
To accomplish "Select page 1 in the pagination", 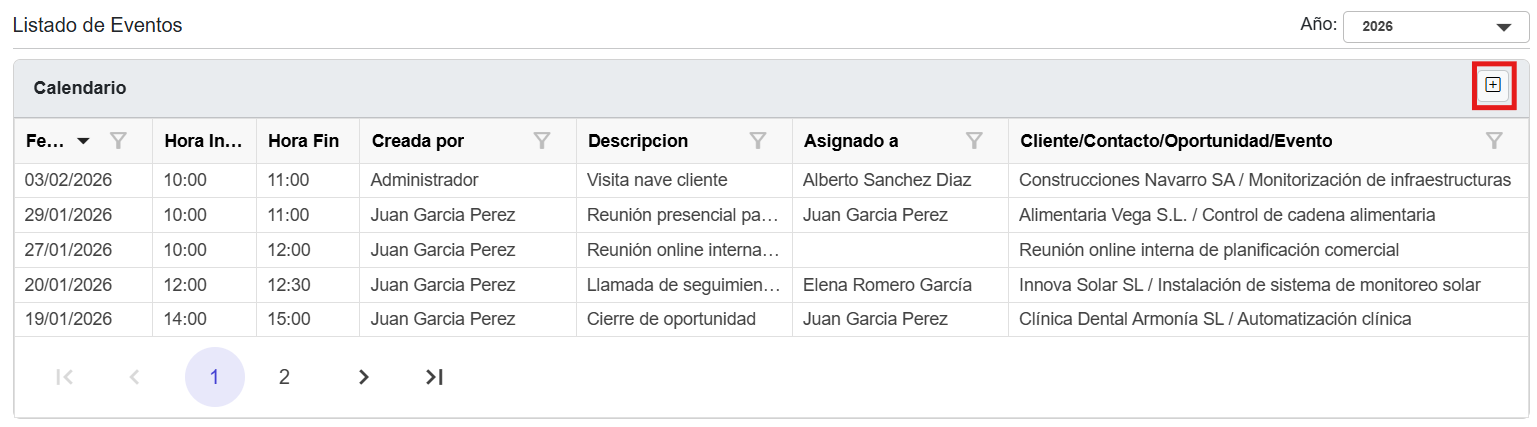I will click(214, 377).
